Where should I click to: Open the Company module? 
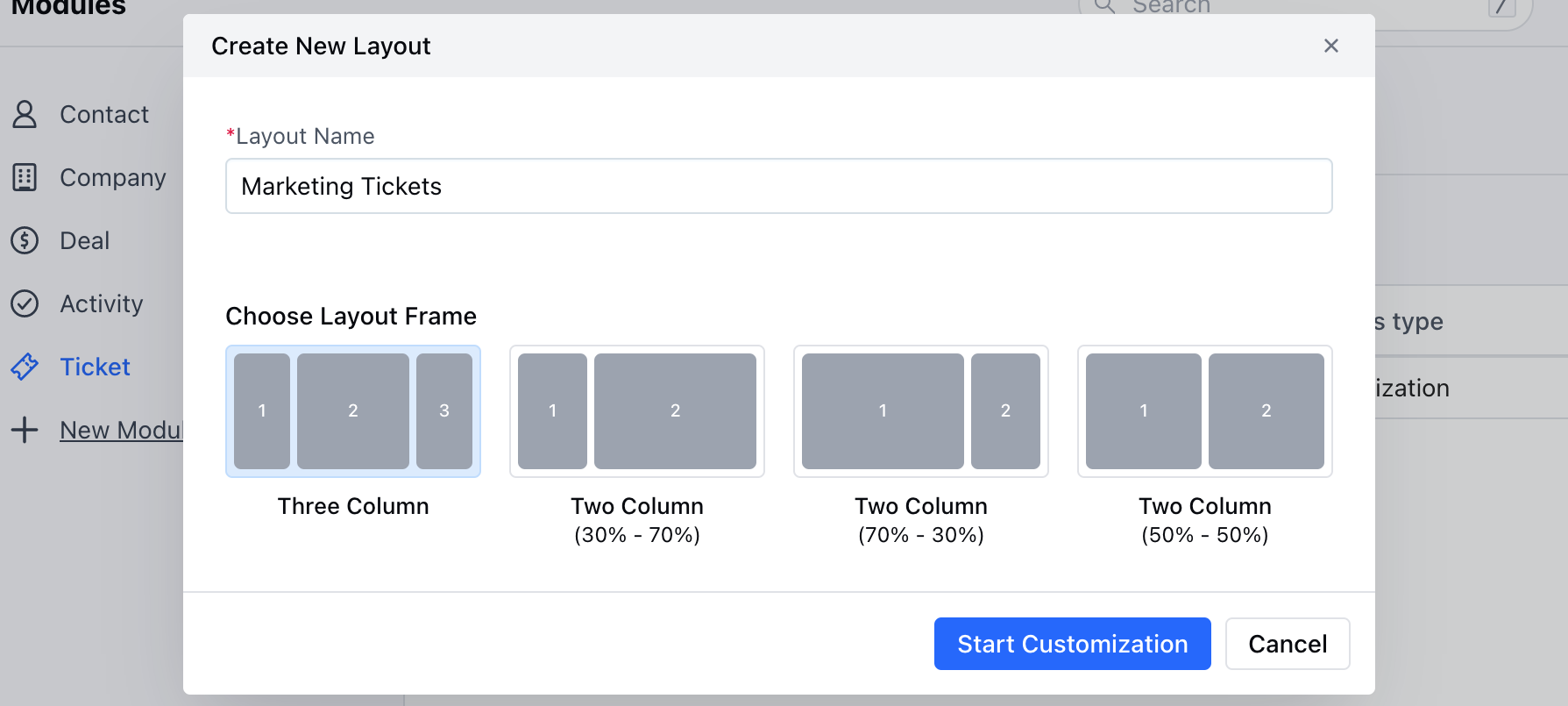(x=113, y=177)
